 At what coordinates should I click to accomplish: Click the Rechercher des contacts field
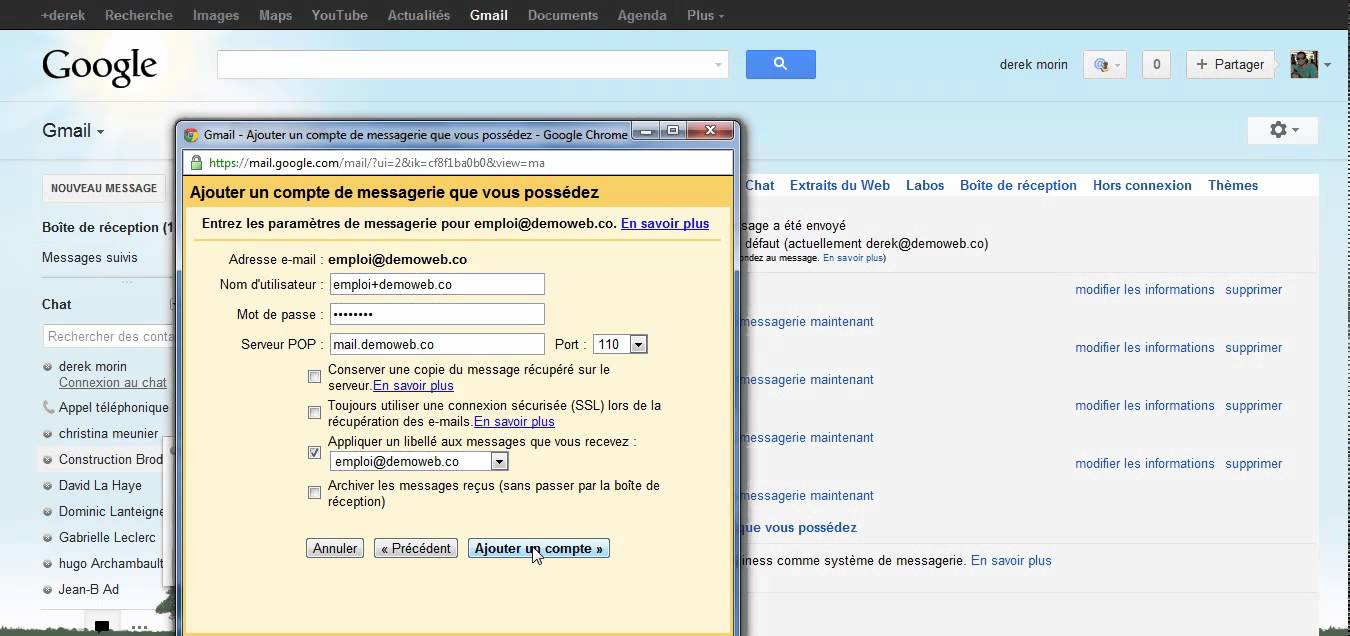coord(108,336)
